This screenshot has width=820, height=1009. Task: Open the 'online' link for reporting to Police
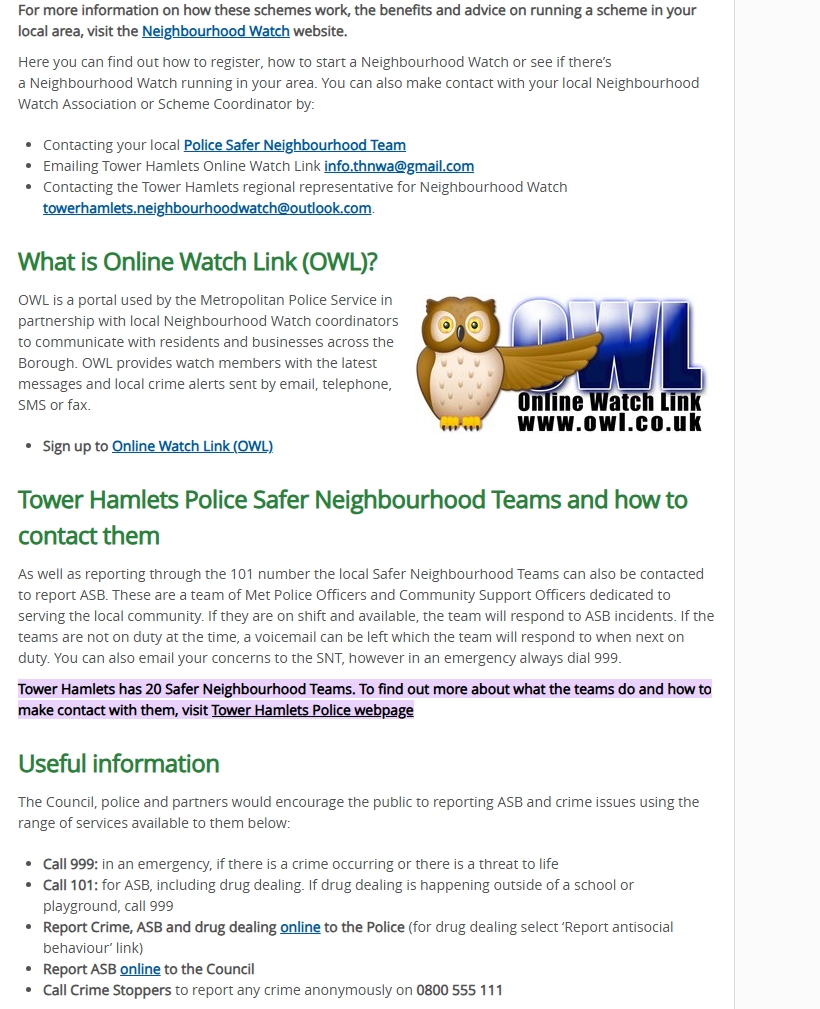click(x=300, y=927)
